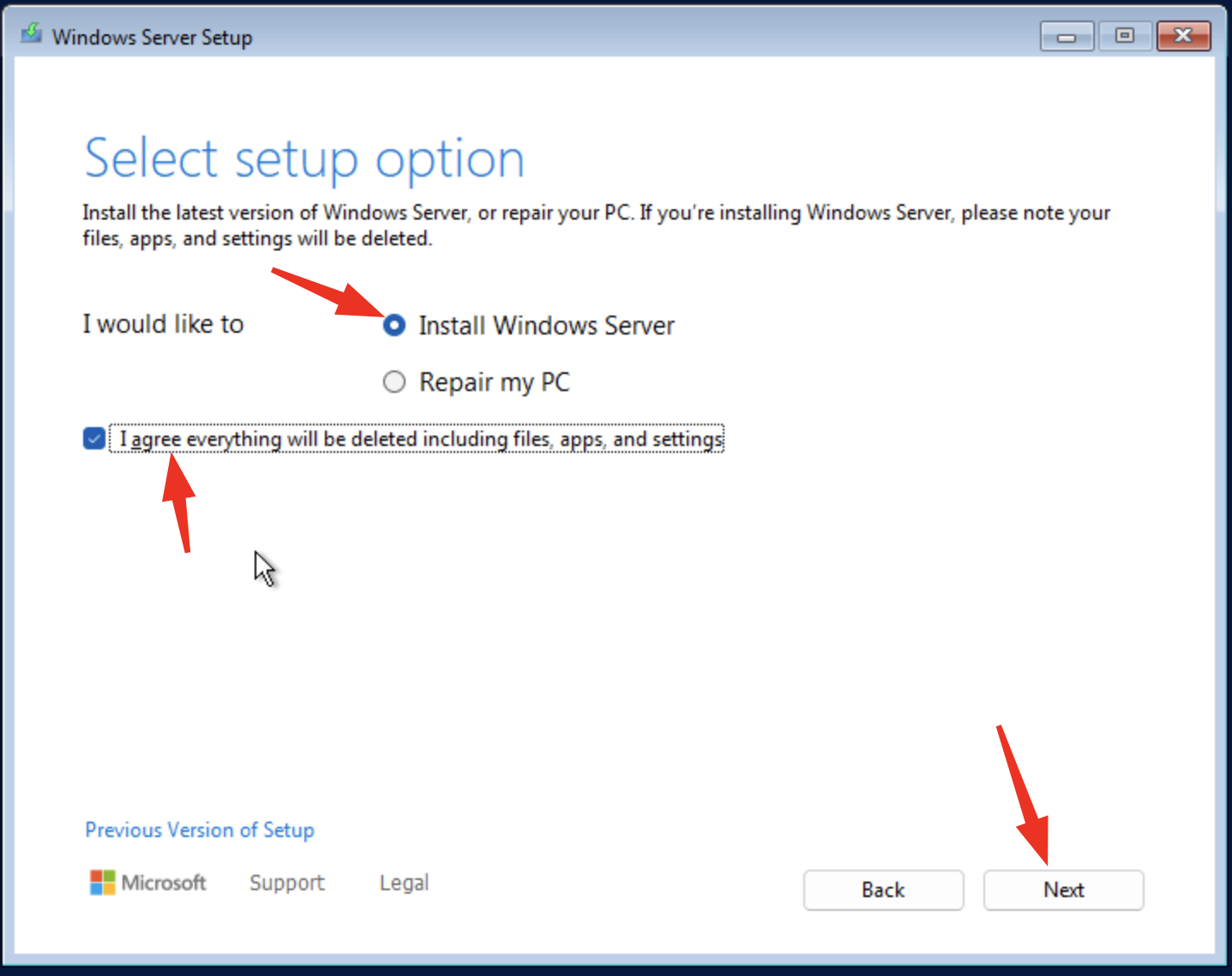Click the "Windows Server Setup" title bar text
This screenshot has width=1232, height=976.
[x=152, y=38]
